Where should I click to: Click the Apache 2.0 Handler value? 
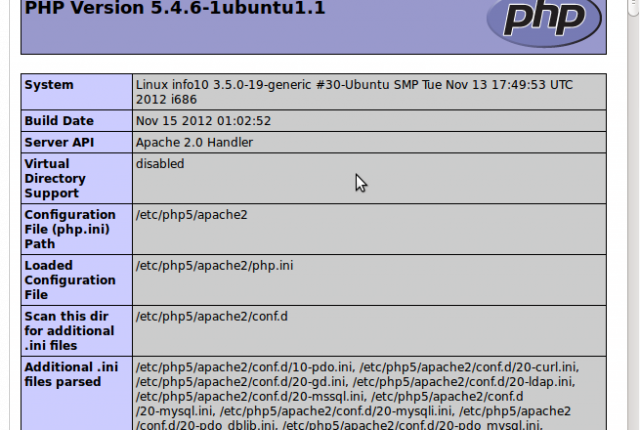point(194,142)
